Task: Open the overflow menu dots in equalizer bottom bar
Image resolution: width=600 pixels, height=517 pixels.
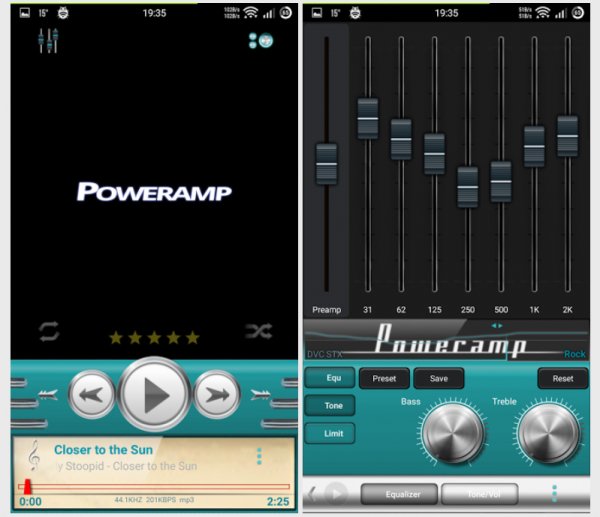Action: point(554,494)
